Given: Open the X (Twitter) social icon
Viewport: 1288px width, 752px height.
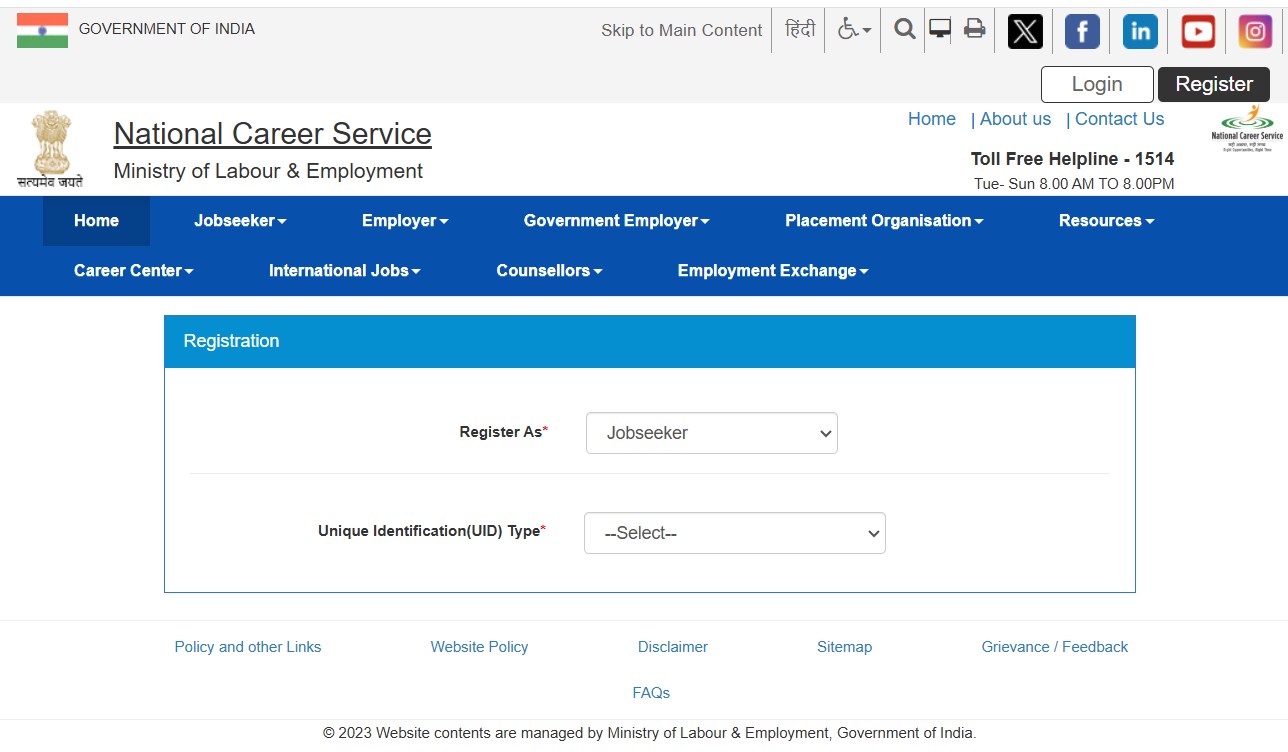Looking at the screenshot, I should coord(1024,32).
